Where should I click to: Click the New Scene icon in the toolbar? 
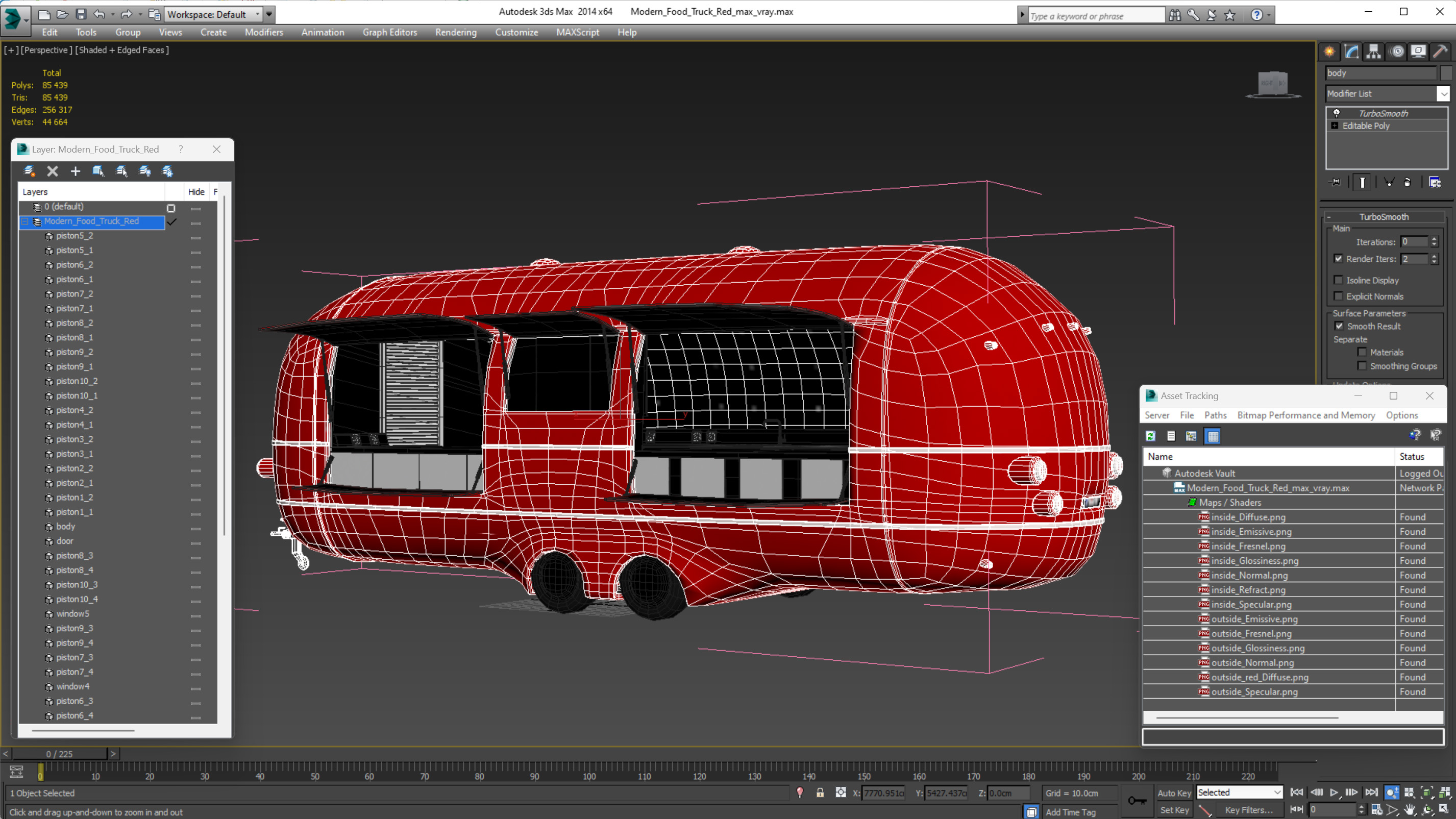point(43,14)
